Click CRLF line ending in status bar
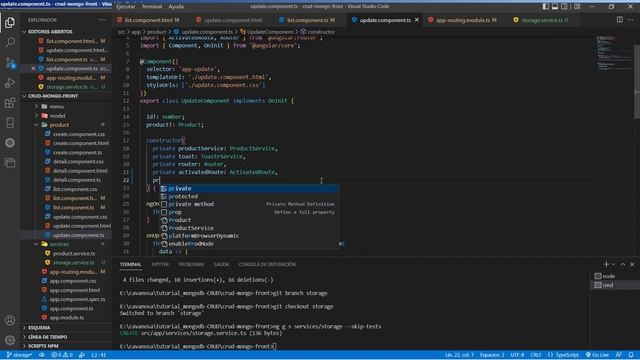The image size is (640, 360). 536,355
